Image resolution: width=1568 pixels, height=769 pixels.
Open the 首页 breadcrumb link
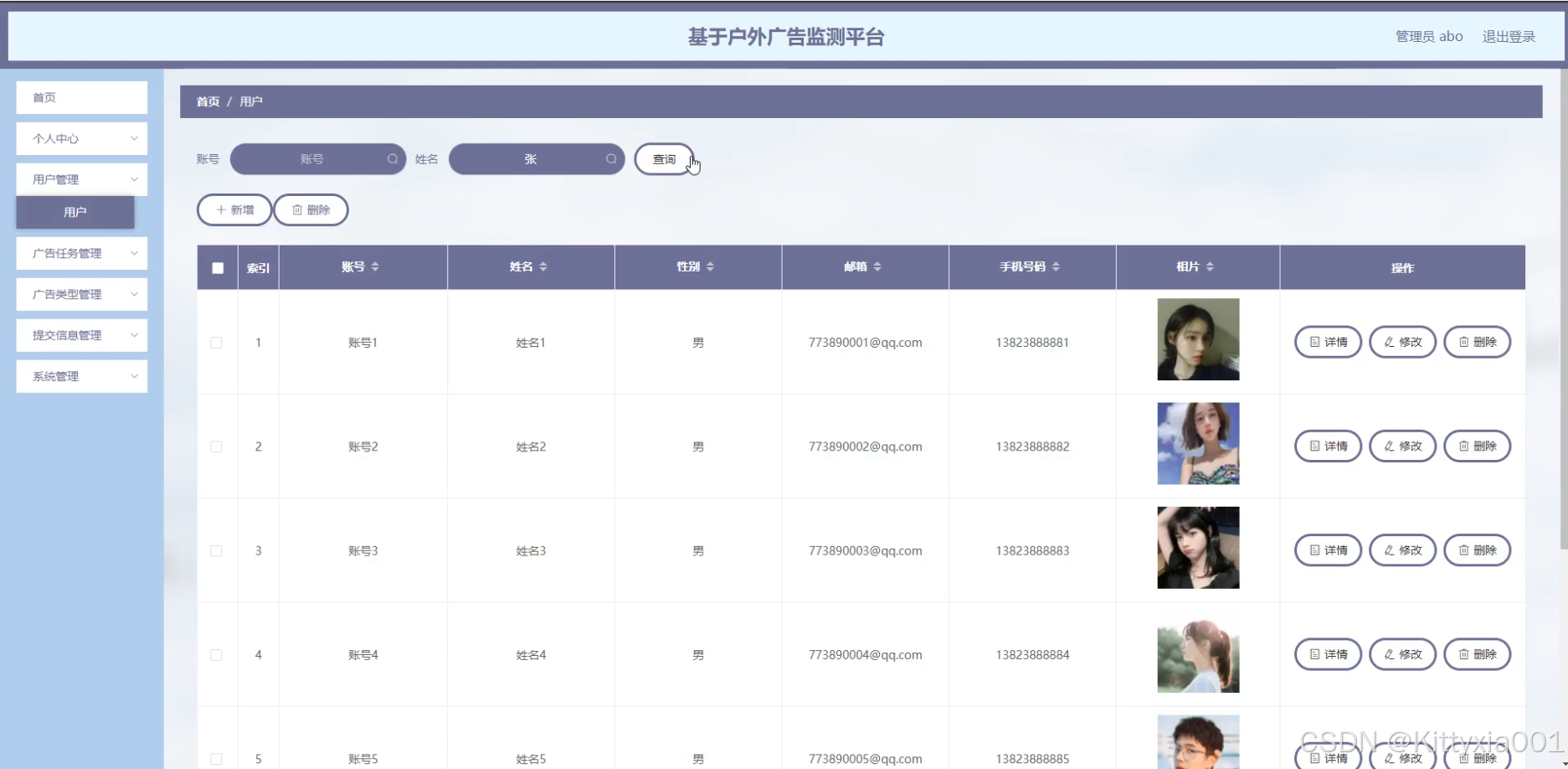point(208,101)
